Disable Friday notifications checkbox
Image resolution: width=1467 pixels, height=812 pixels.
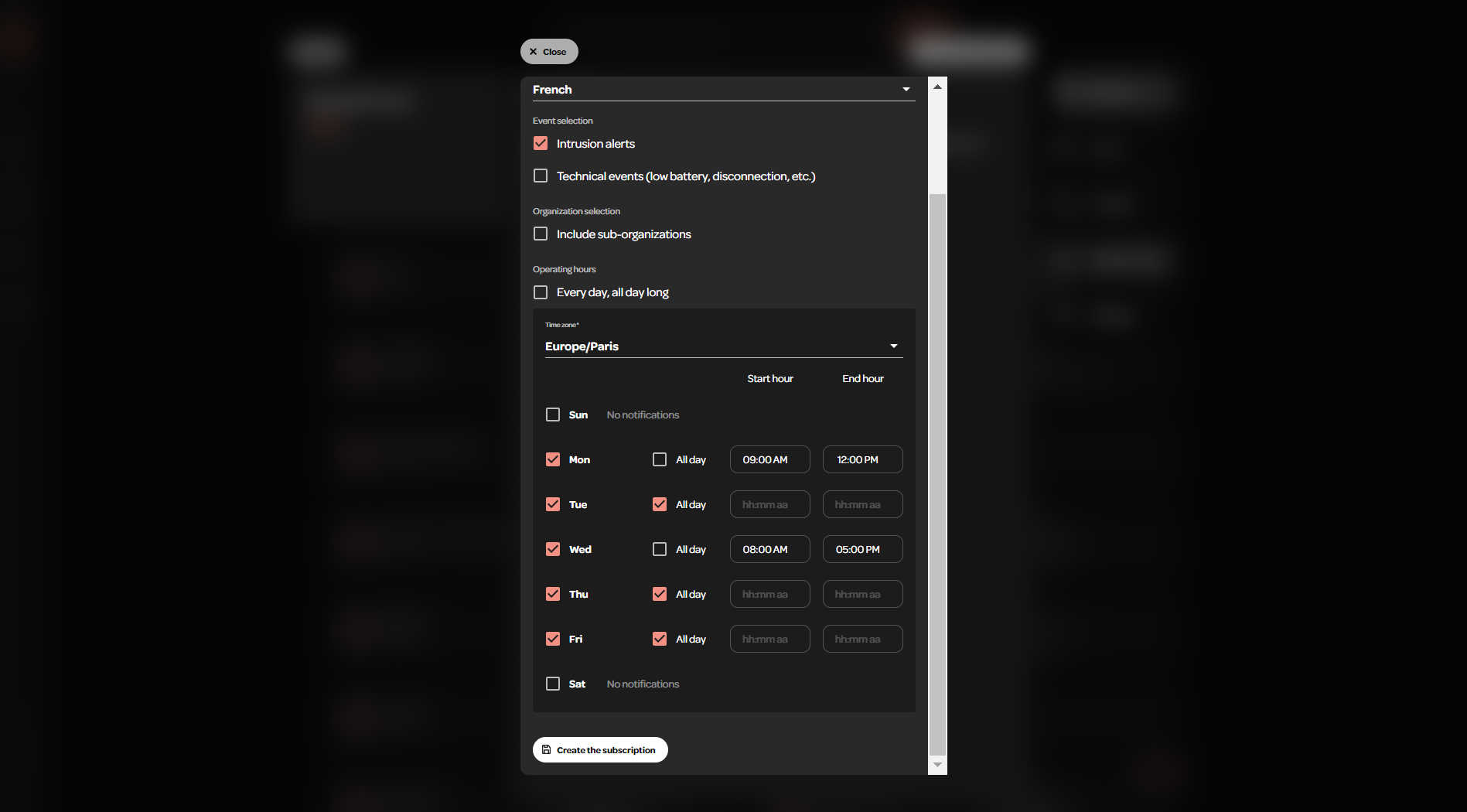[x=553, y=640]
